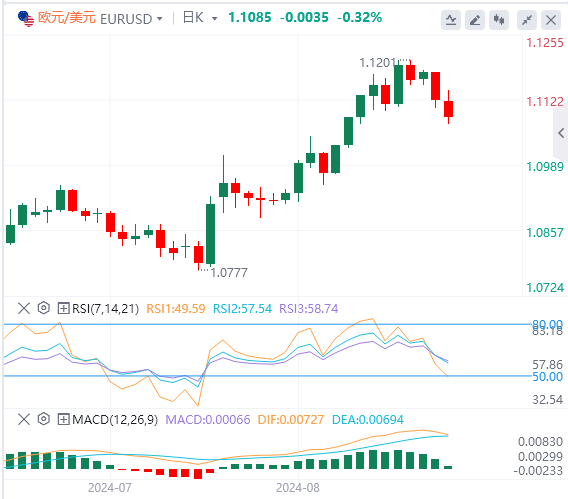Click the RSI 57.86 axis value
The width and height of the screenshot is (568, 499).
tap(547, 364)
